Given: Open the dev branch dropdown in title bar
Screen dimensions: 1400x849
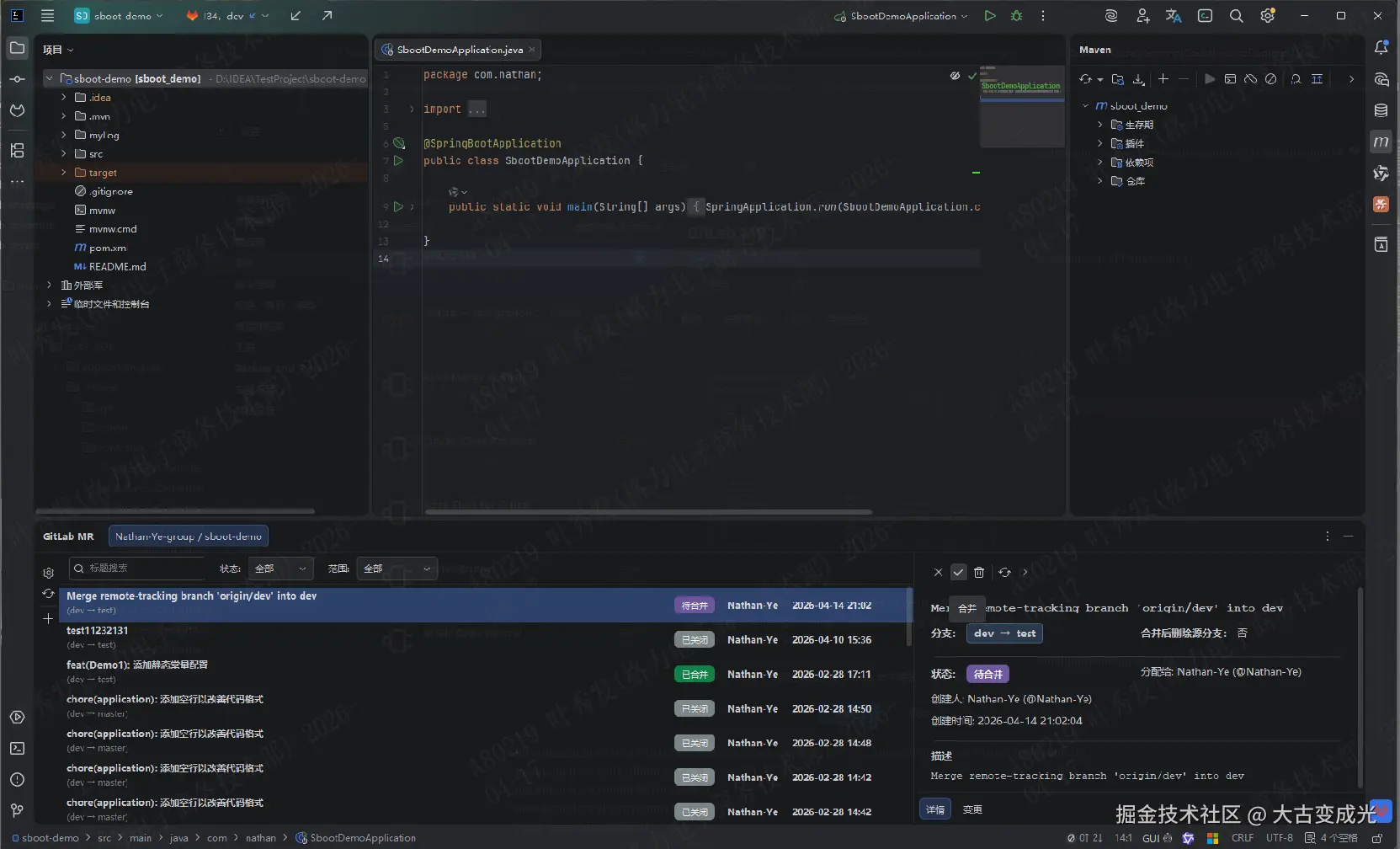Looking at the screenshot, I should pos(227,16).
